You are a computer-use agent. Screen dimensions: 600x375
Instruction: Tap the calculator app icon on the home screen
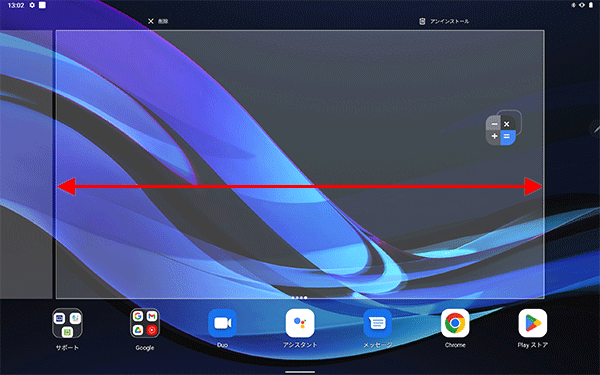[501, 130]
